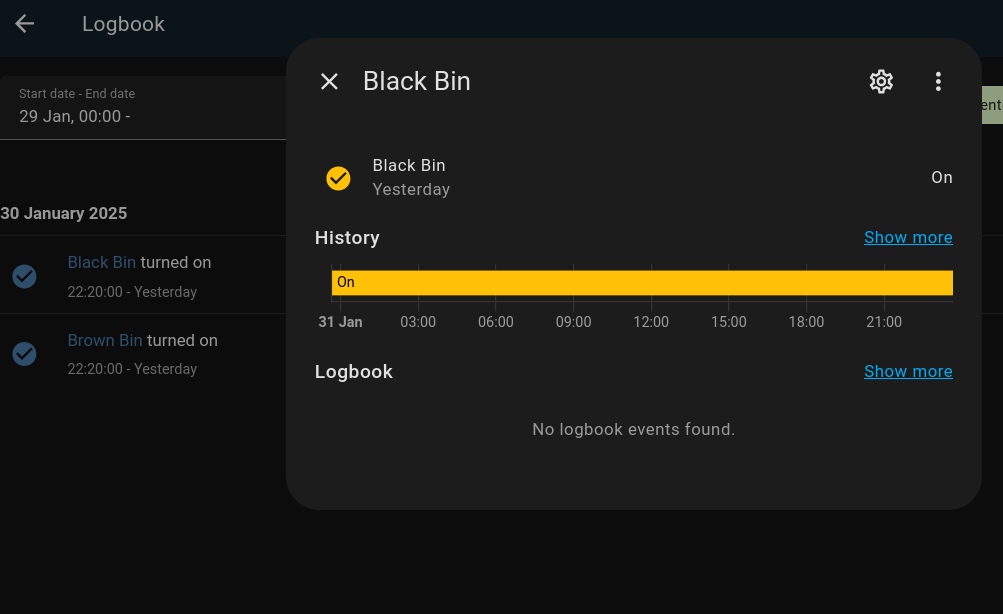Screen dimensions: 1003x614
Task: Click the Black Bin turned on entry icon
Action: tap(25, 276)
